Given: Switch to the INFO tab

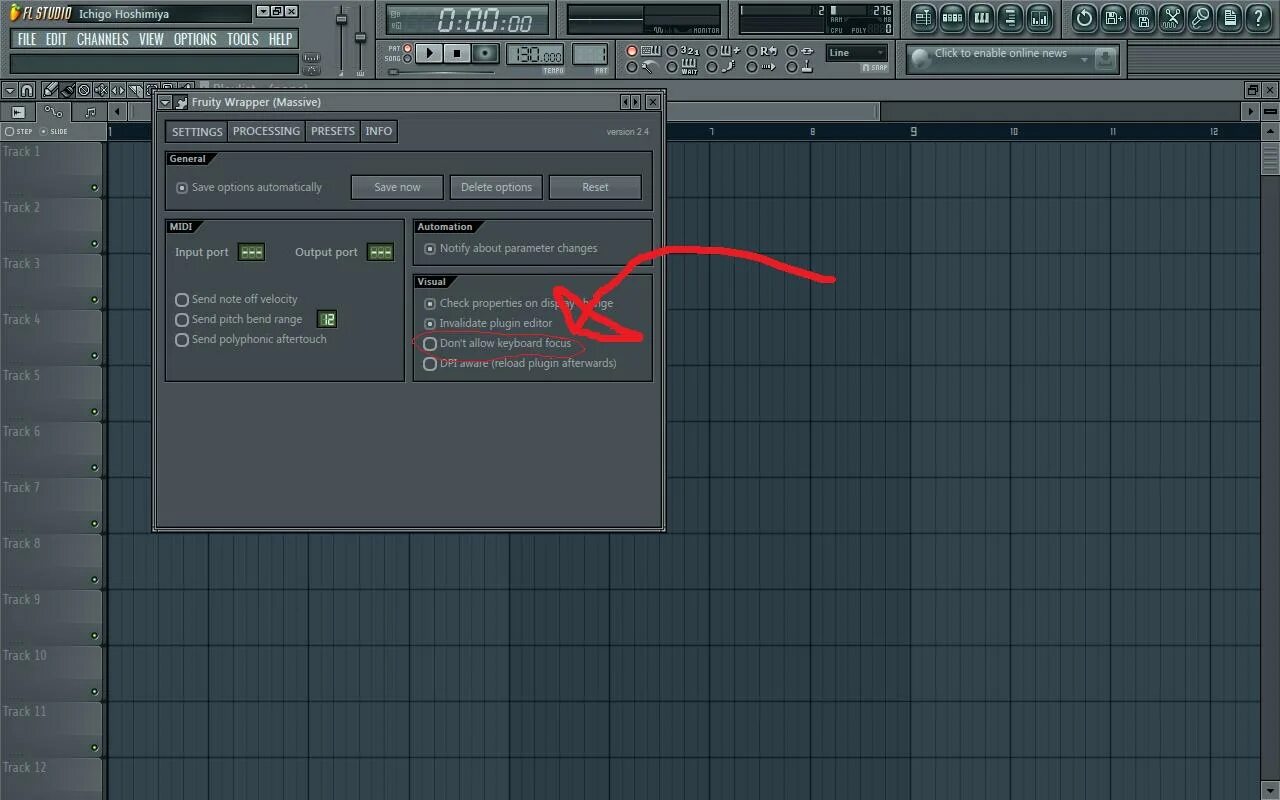Looking at the screenshot, I should click(x=378, y=131).
